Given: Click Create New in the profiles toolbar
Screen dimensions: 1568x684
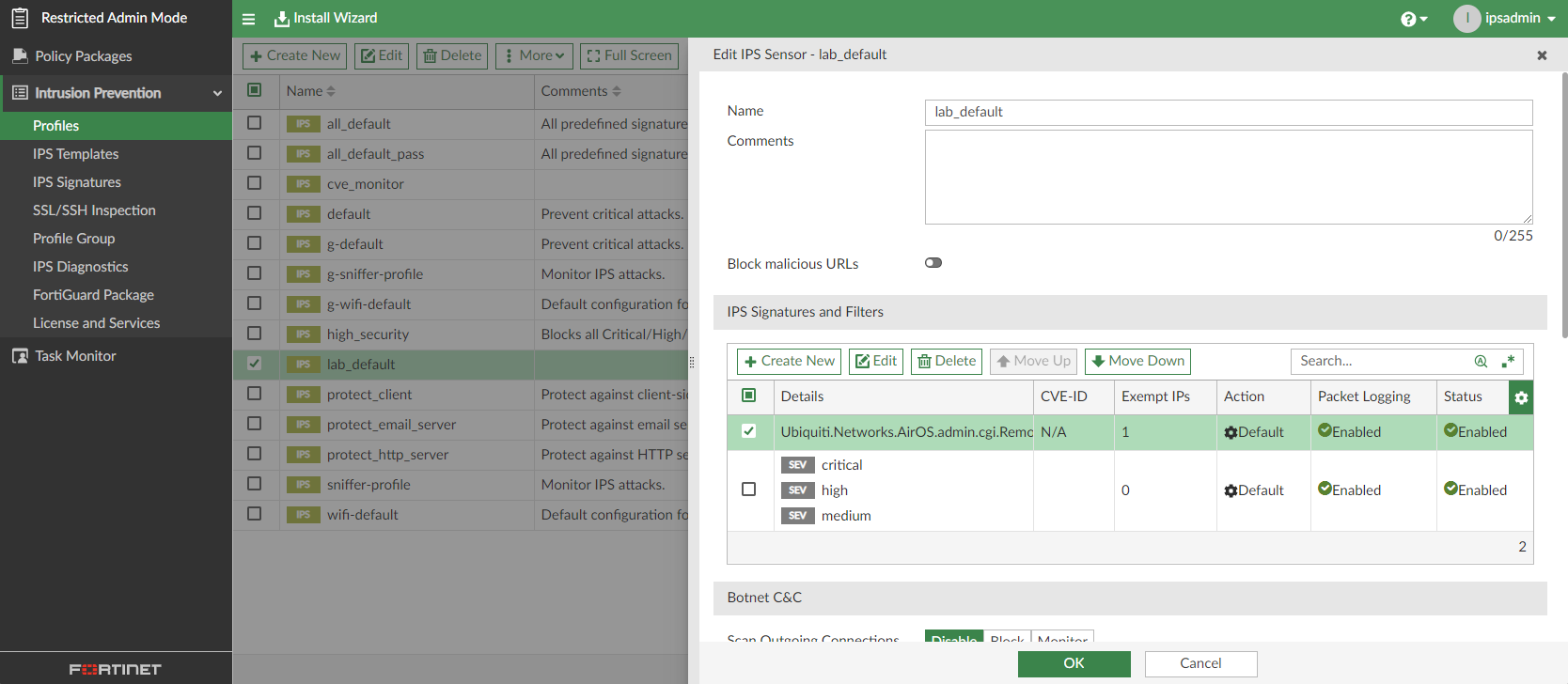Looking at the screenshot, I should coord(294,55).
